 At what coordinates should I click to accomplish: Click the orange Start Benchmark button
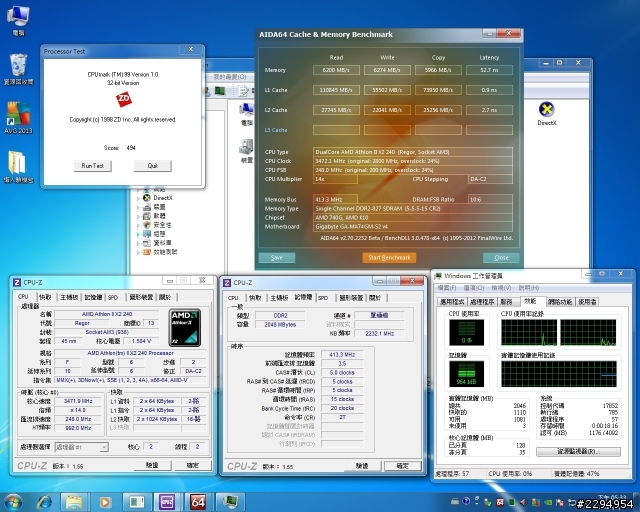coord(389,258)
